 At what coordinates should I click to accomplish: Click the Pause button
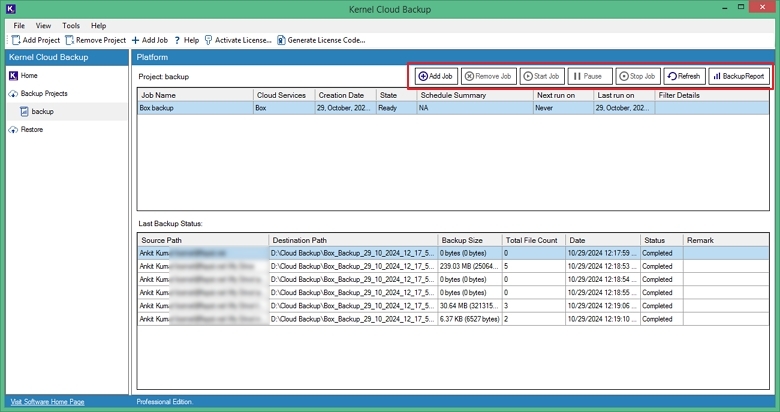click(589, 76)
